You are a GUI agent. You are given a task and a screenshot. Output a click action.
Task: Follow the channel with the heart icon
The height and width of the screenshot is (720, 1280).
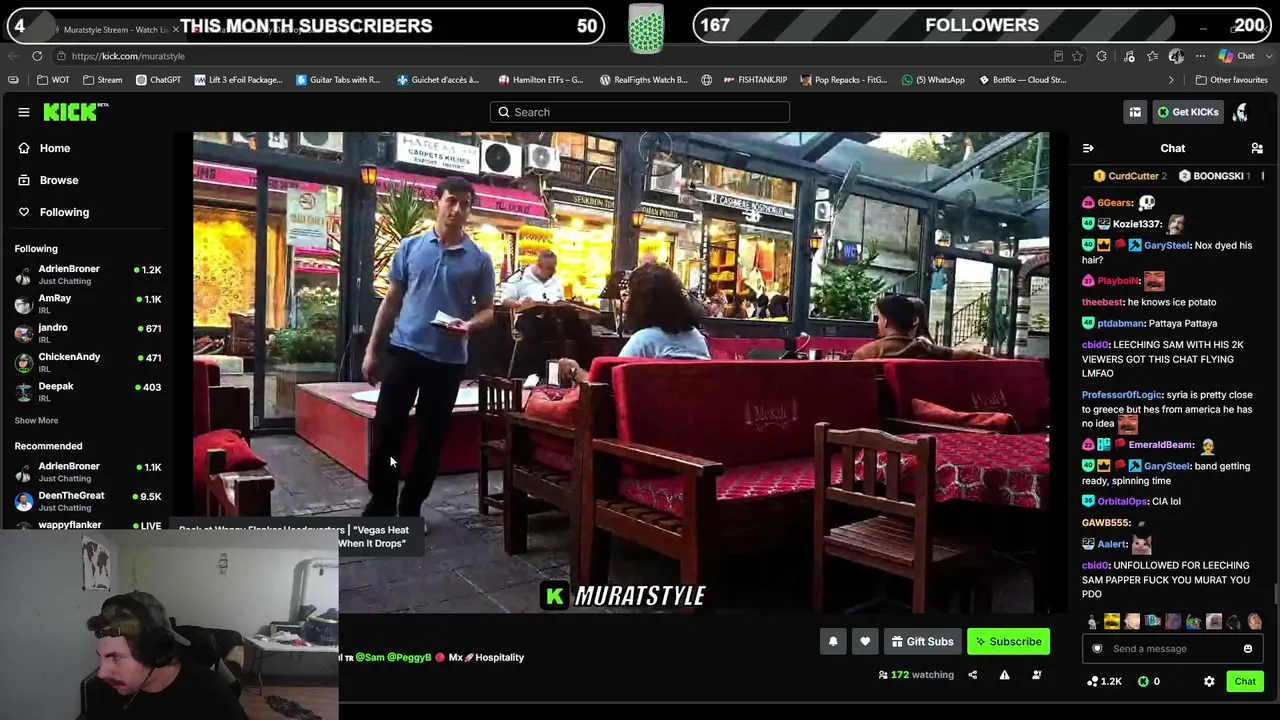point(865,642)
